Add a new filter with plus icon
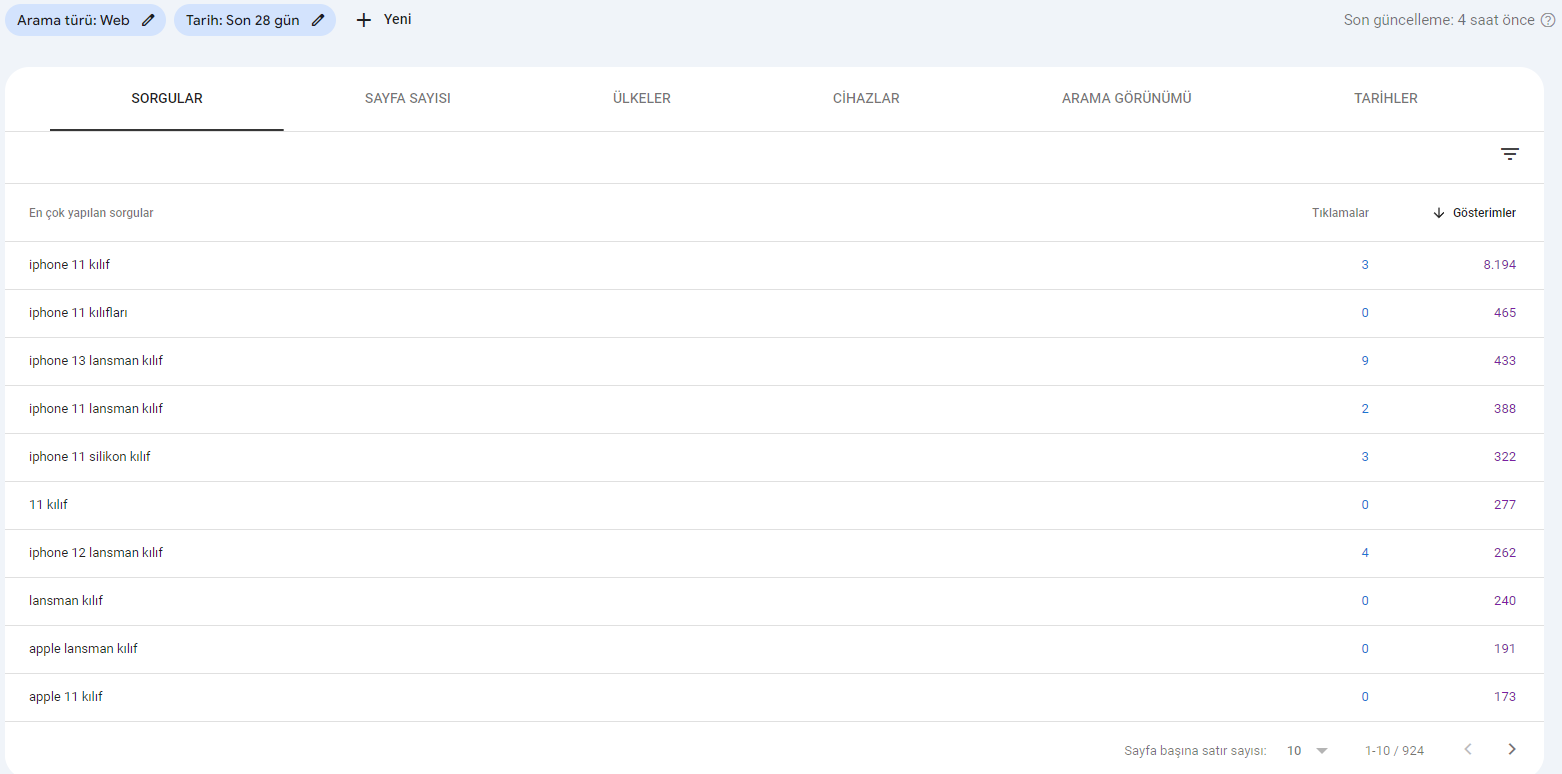 point(364,20)
